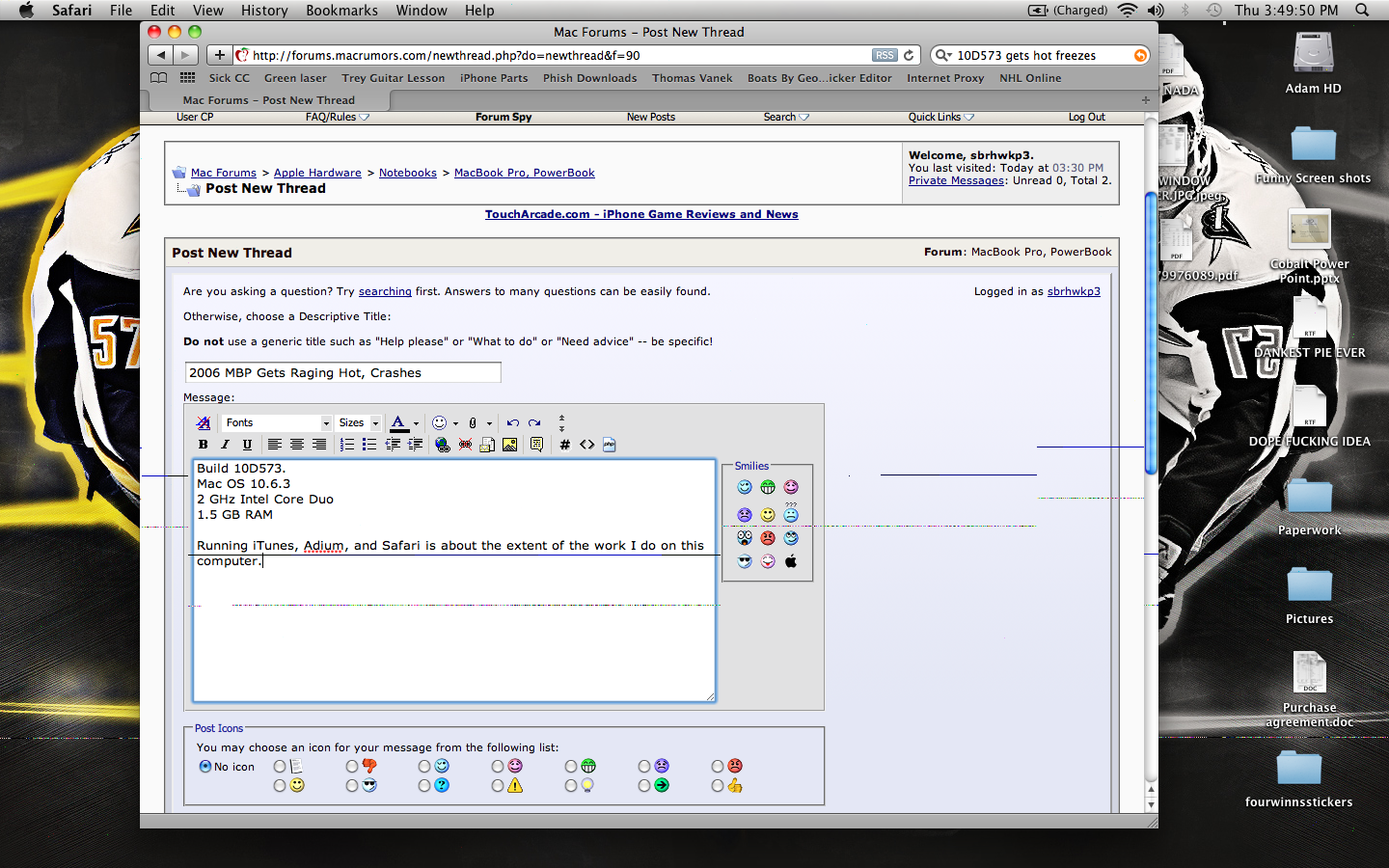Open the attachments paperclip dropdown arrow

tap(489, 423)
